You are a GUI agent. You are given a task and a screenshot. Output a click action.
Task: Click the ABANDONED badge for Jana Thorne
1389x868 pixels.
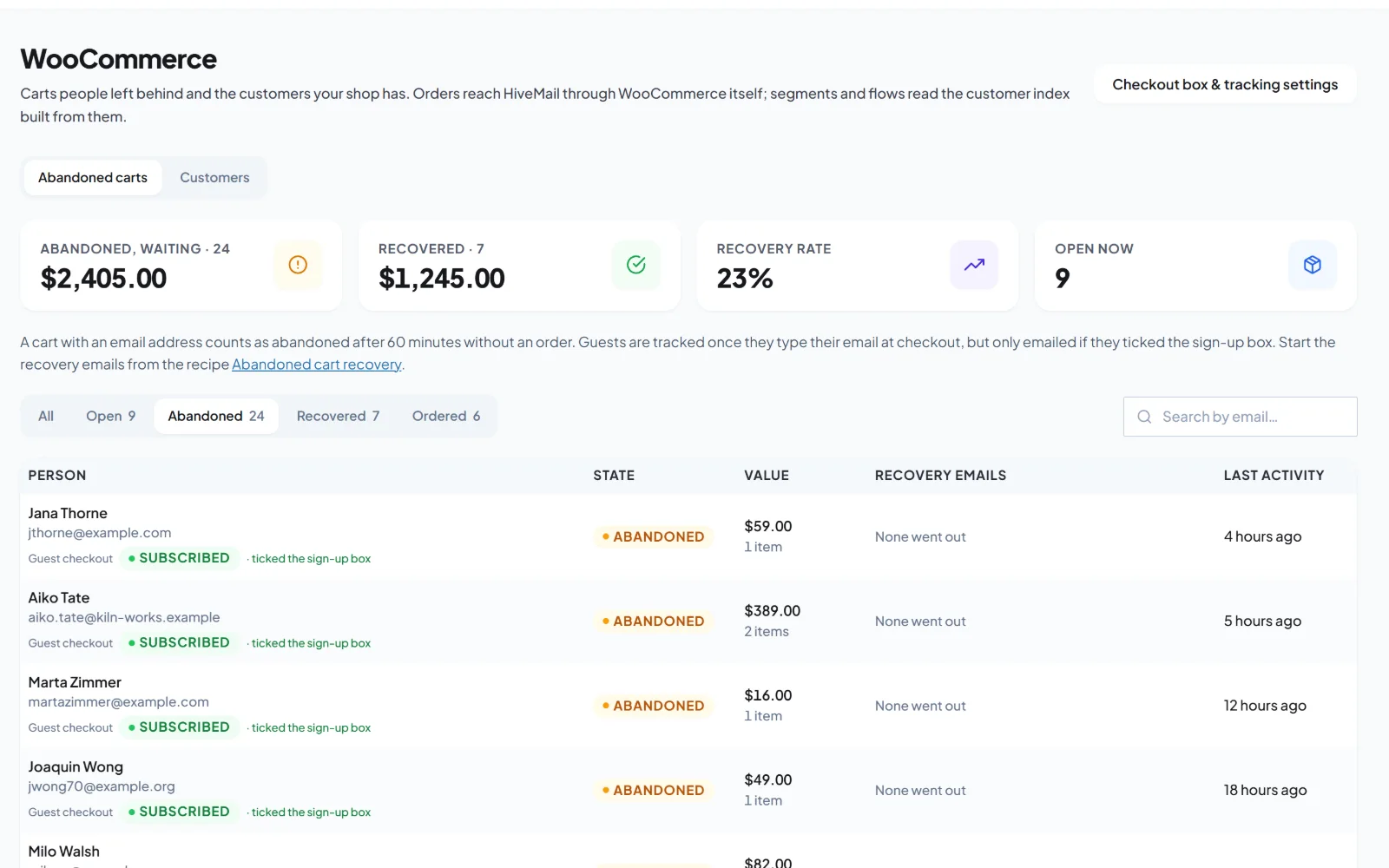tap(654, 536)
